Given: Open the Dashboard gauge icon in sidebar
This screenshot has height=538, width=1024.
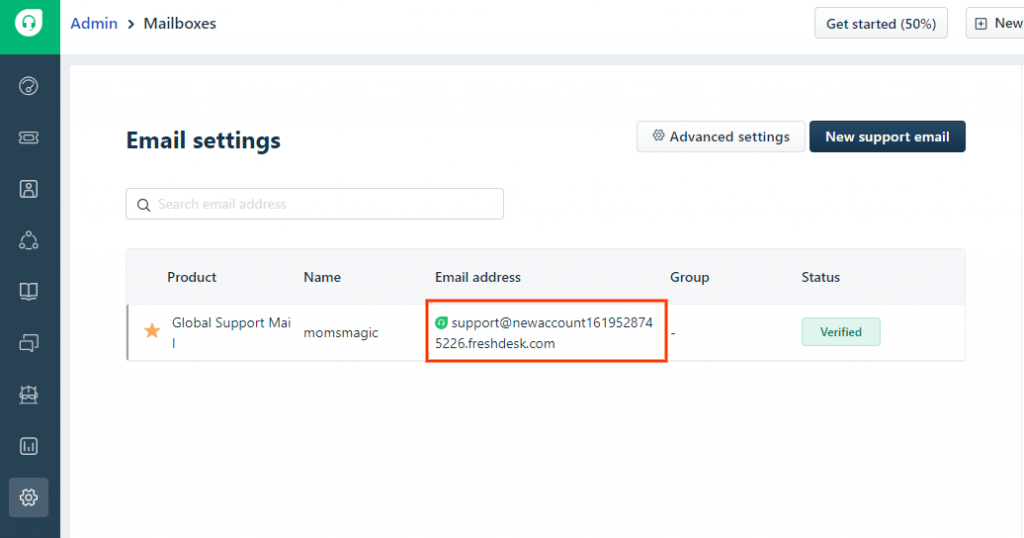Looking at the screenshot, I should 29,86.
